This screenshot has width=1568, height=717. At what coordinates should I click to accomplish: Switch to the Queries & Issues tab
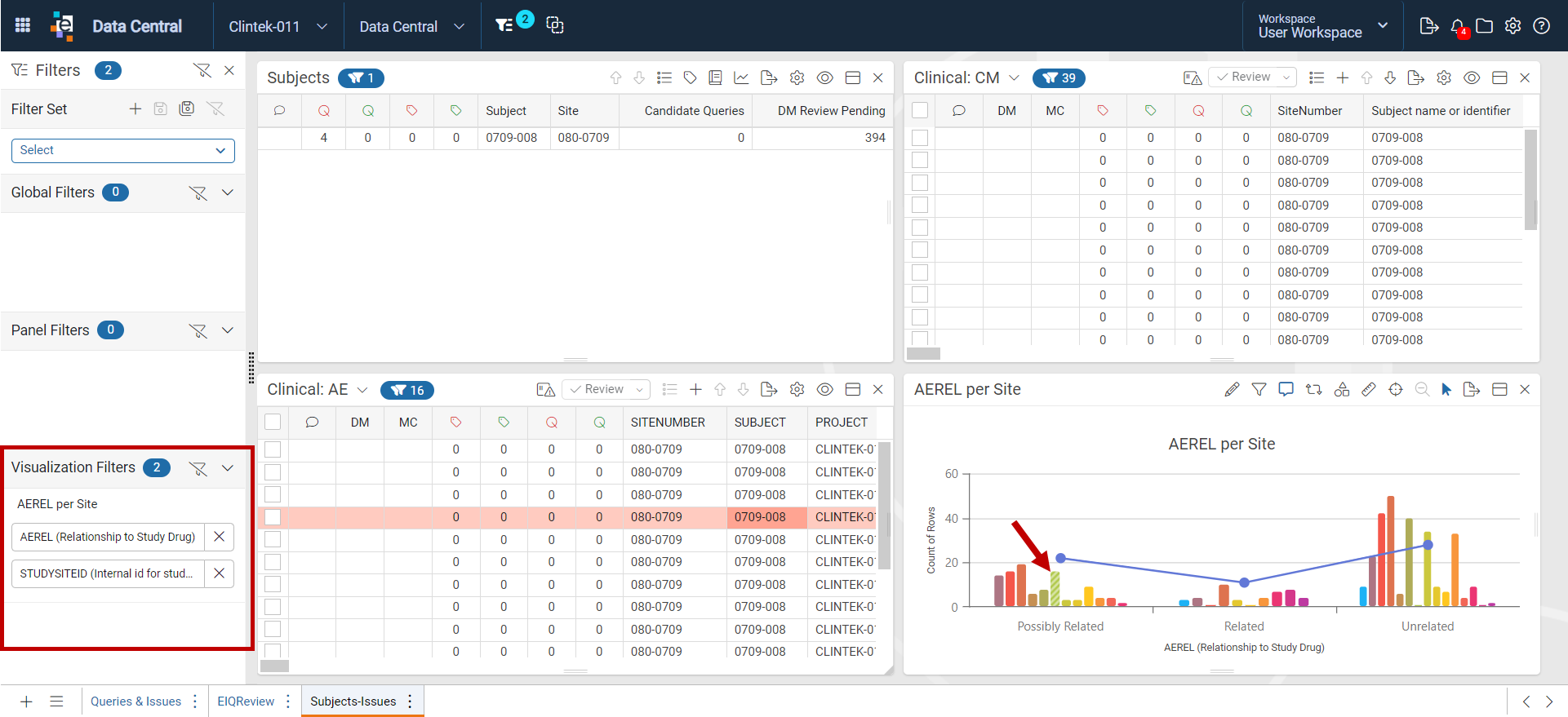pyautogui.click(x=135, y=702)
